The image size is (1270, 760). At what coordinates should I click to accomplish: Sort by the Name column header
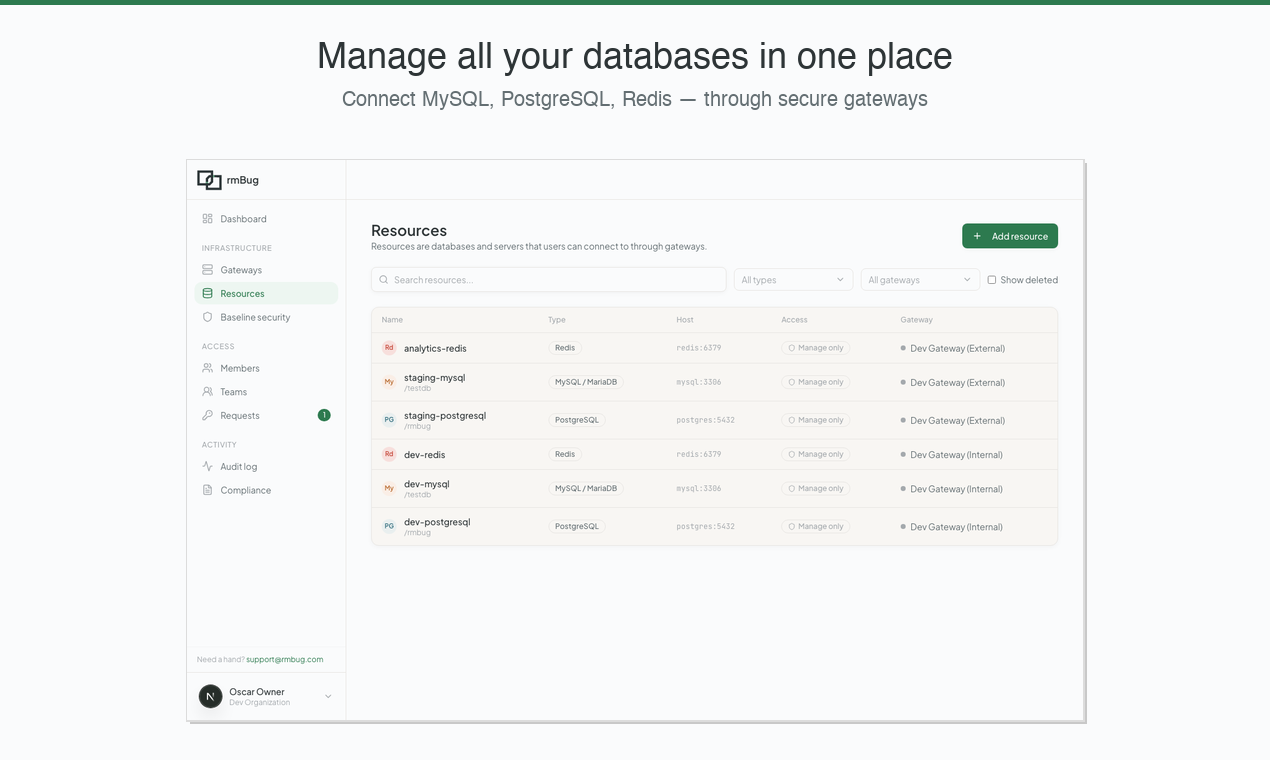392,320
